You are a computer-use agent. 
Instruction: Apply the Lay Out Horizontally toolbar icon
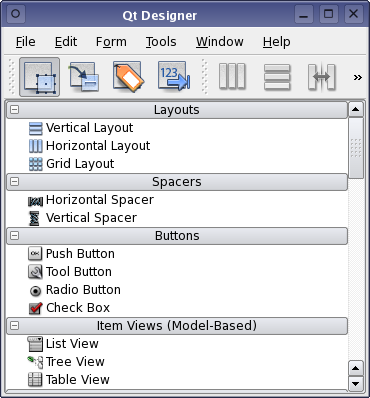232,77
